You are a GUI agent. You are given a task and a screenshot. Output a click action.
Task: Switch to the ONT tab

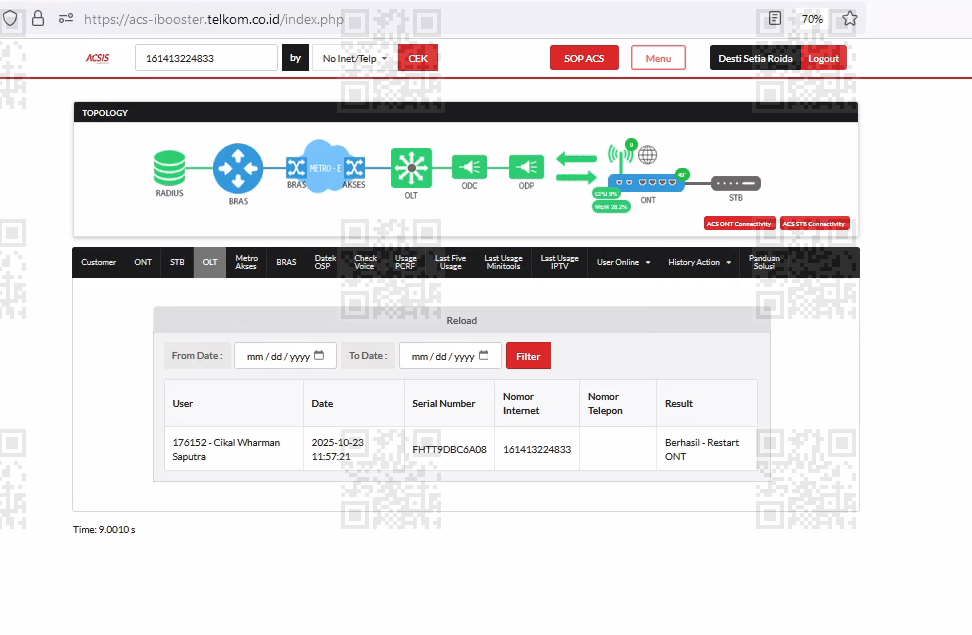[143, 262]
